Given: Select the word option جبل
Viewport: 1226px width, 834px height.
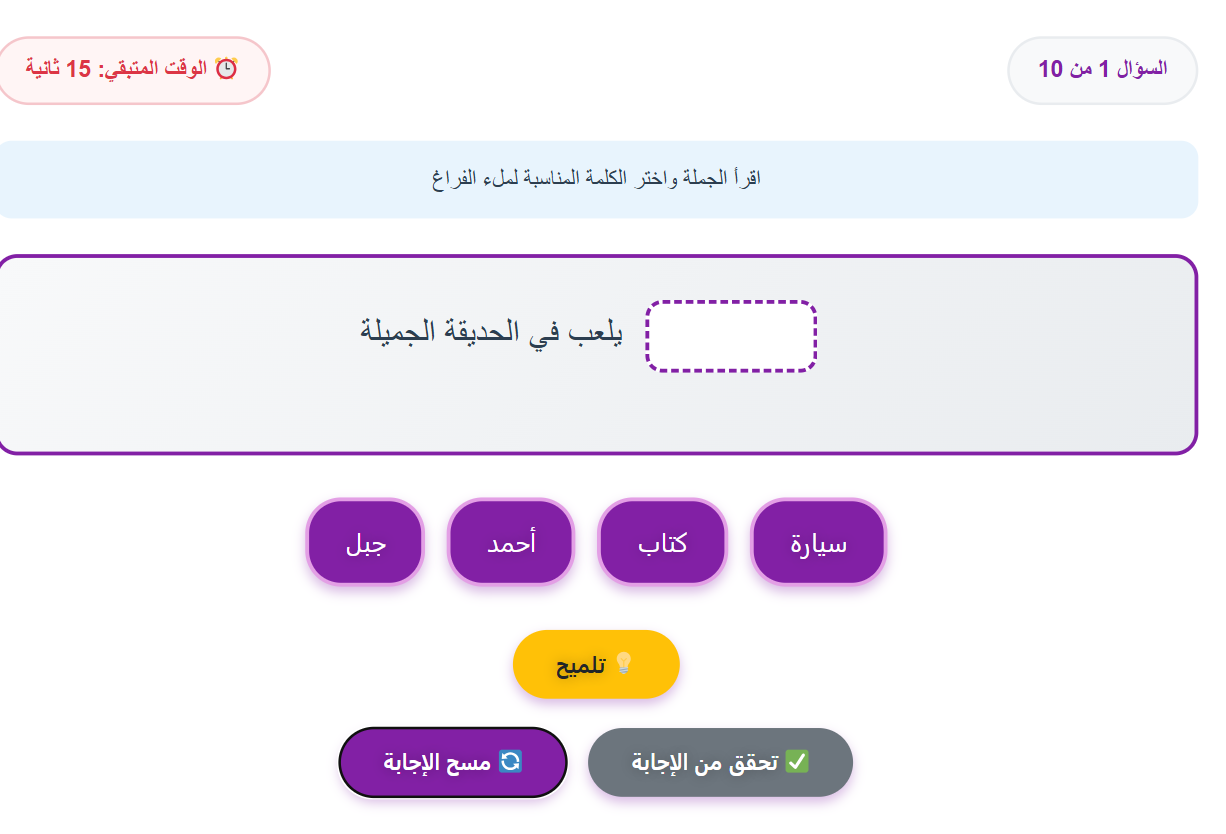Looking at the screenshot, I should coord(365,543).
